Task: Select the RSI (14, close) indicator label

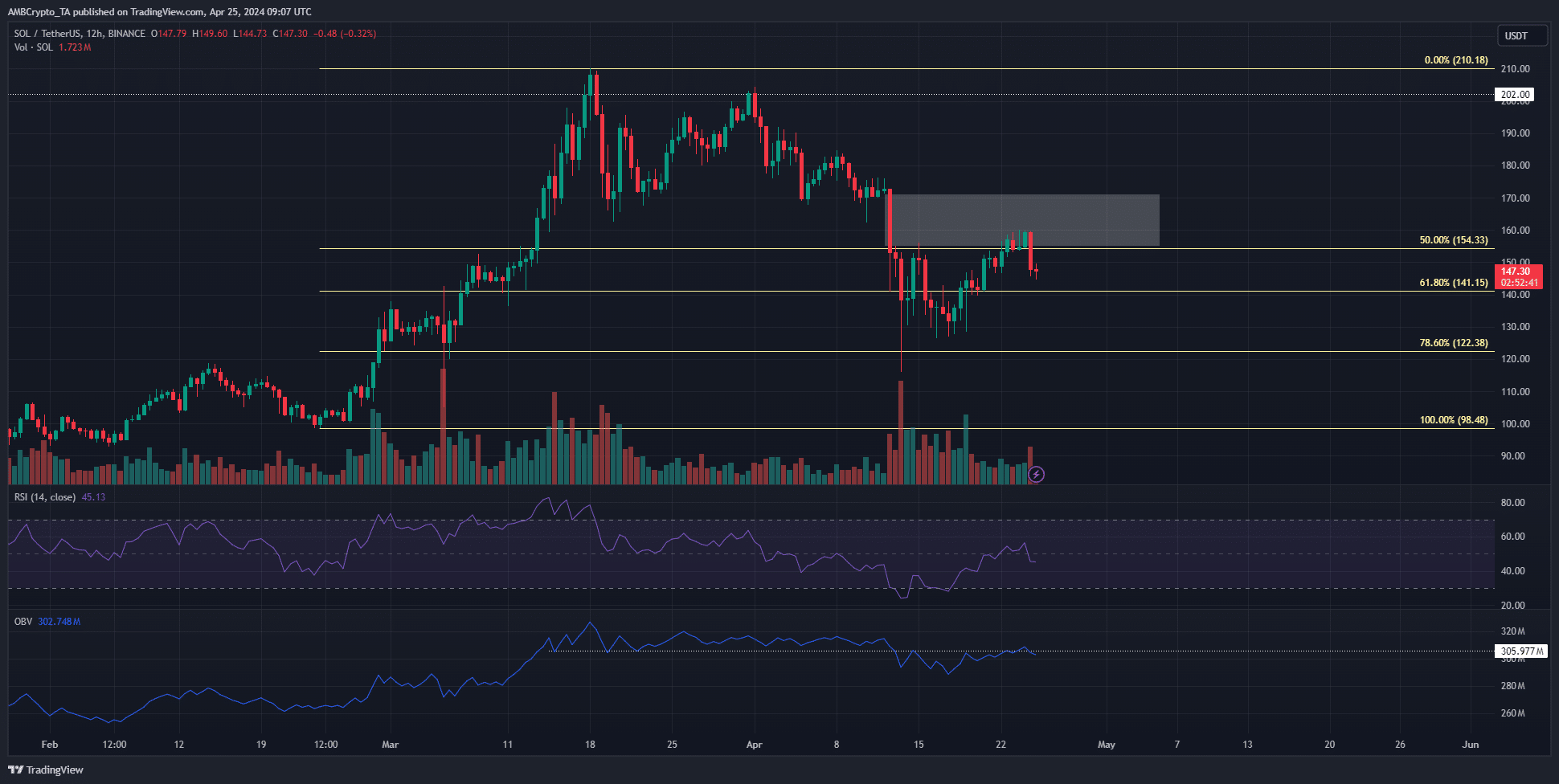Action: pyautogui.click(x=45, y=497)
